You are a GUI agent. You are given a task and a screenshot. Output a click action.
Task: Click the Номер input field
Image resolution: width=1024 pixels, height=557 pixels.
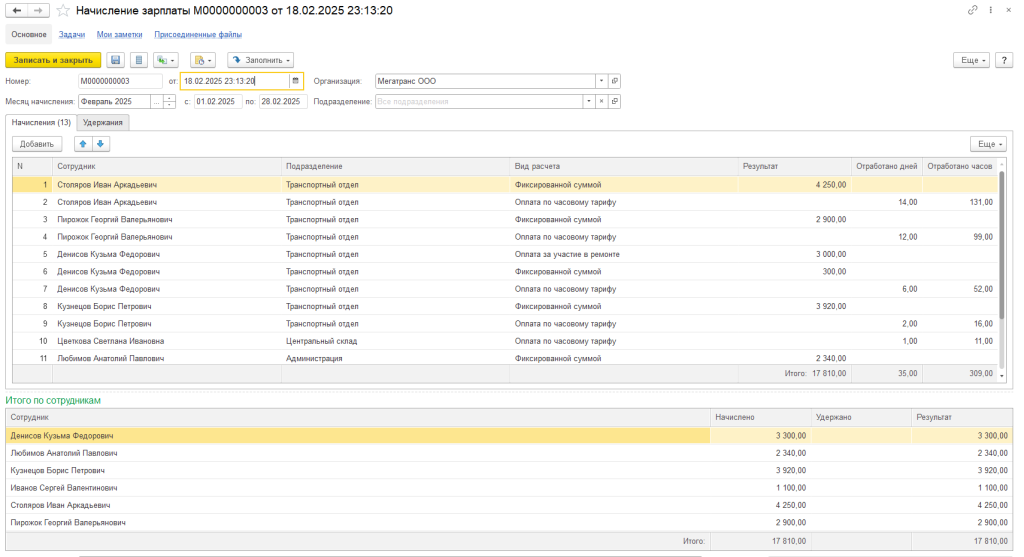pyautogui.click(x=119, y=81)
